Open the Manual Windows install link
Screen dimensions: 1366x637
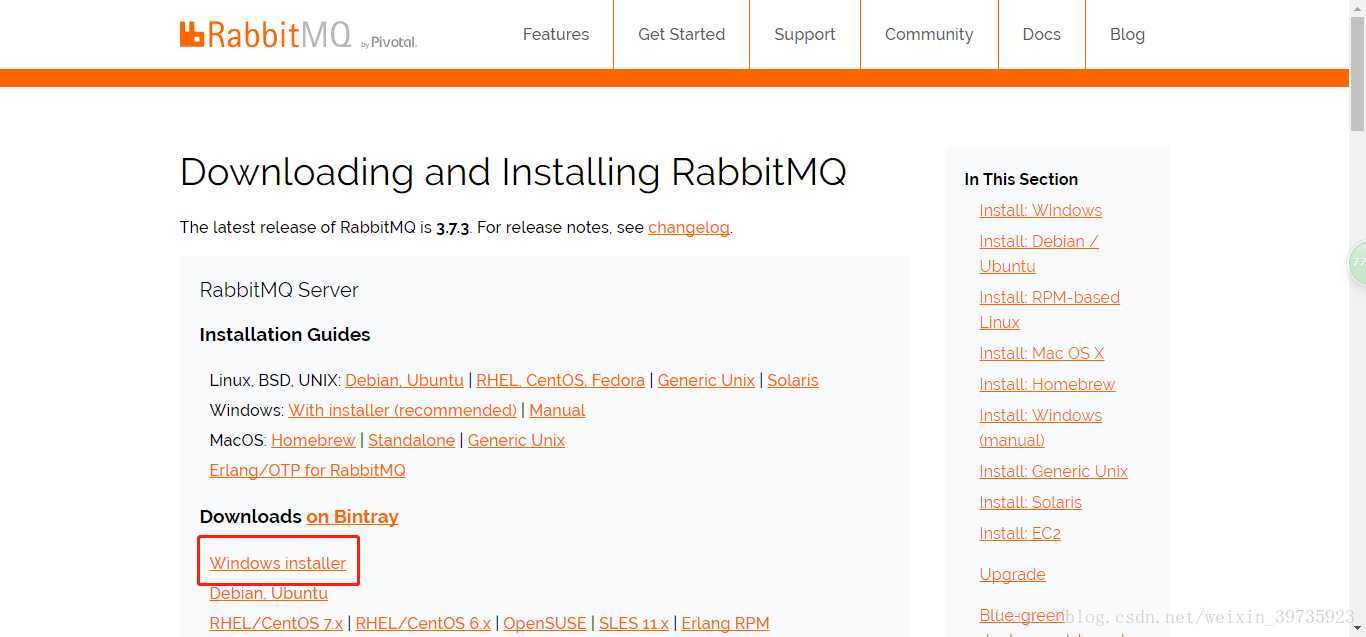pos(557,410)
